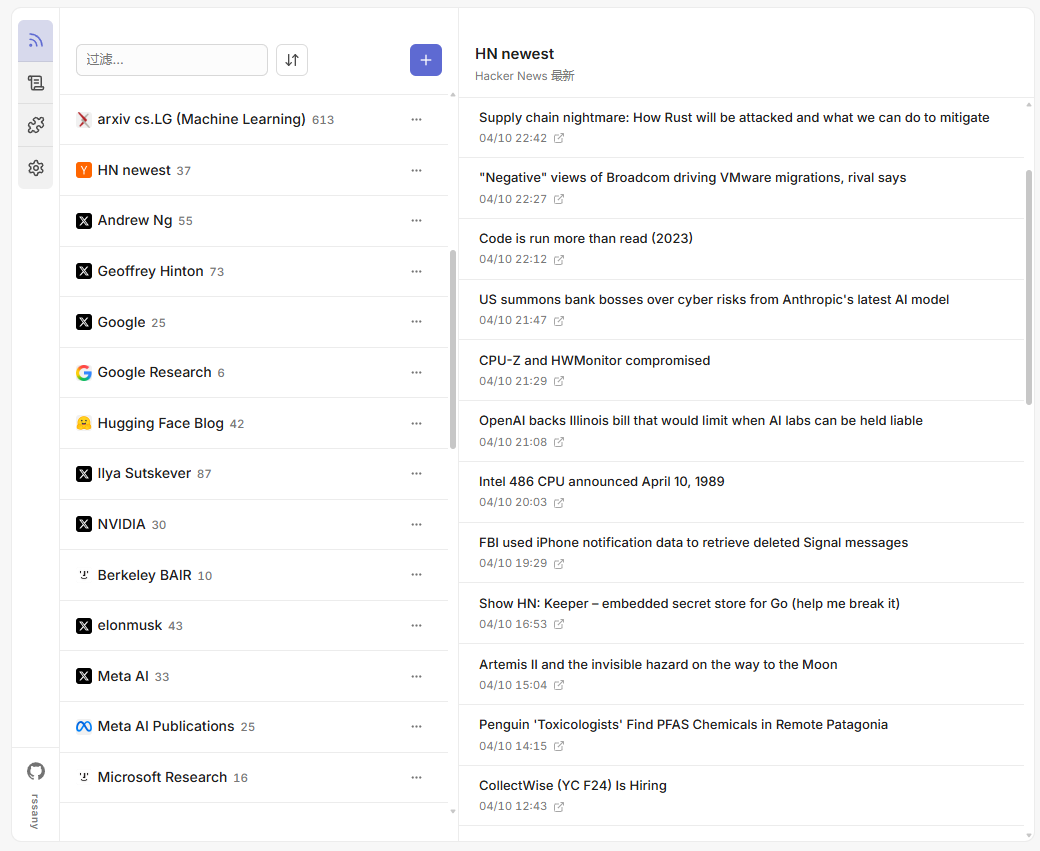Open more options for Meta AI feed
The width and height of the screenshot is (1040, 851).
click(x=417, y=677)
